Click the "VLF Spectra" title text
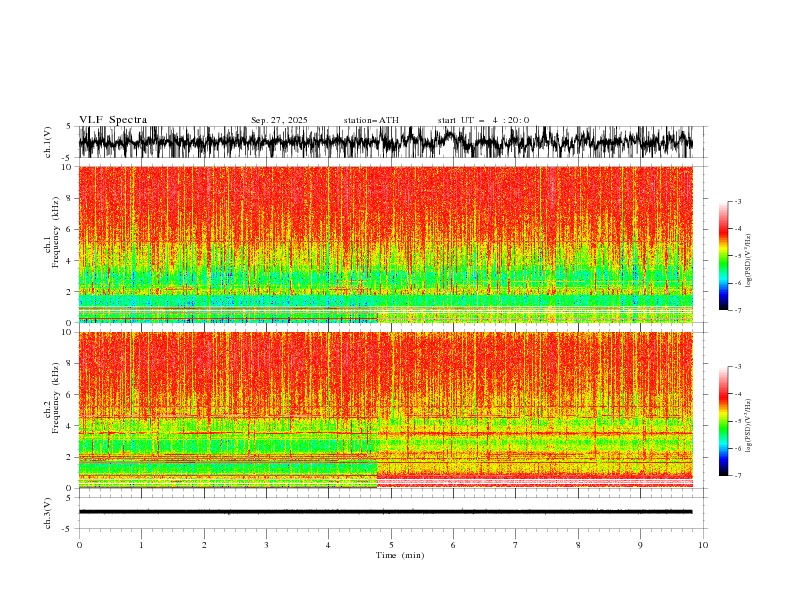The image size is (792, 612). click(113, 120)
